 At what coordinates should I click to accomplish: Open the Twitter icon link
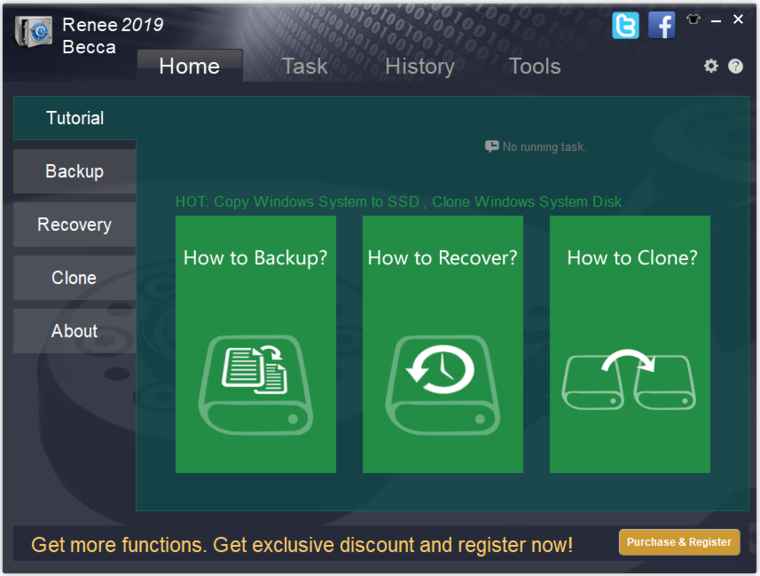click(x=625, y=25)
